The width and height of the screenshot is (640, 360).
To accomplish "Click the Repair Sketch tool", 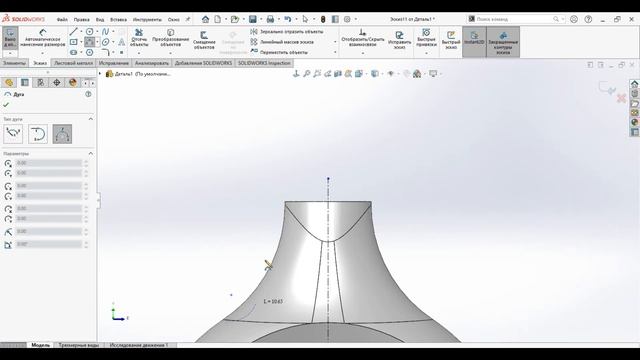I will [x=399, y=39].
